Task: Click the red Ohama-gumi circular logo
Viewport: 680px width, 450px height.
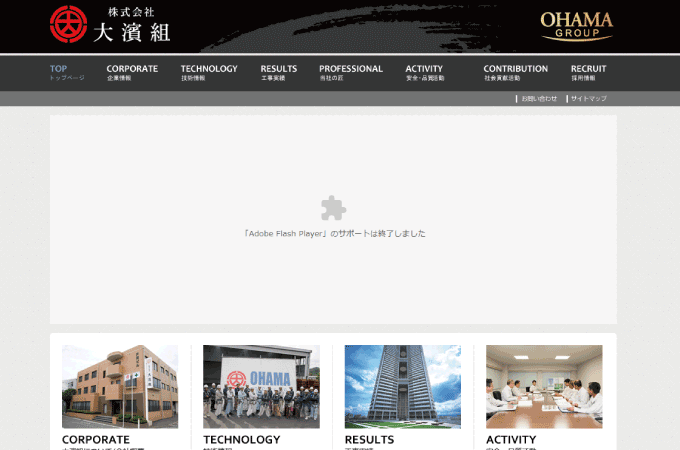Action: point(69,24)
